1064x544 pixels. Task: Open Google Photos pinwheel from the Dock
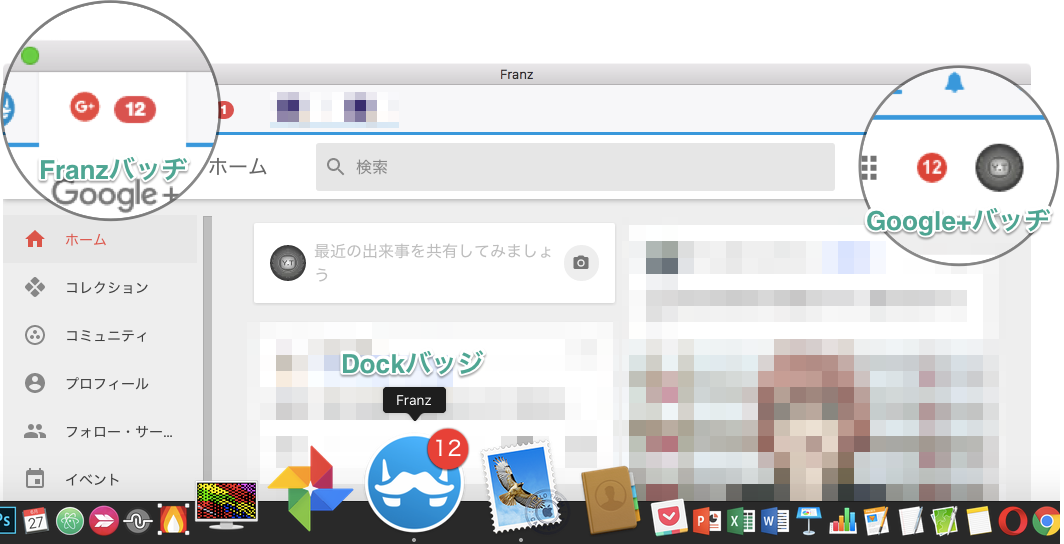click(x=310, y=488)
